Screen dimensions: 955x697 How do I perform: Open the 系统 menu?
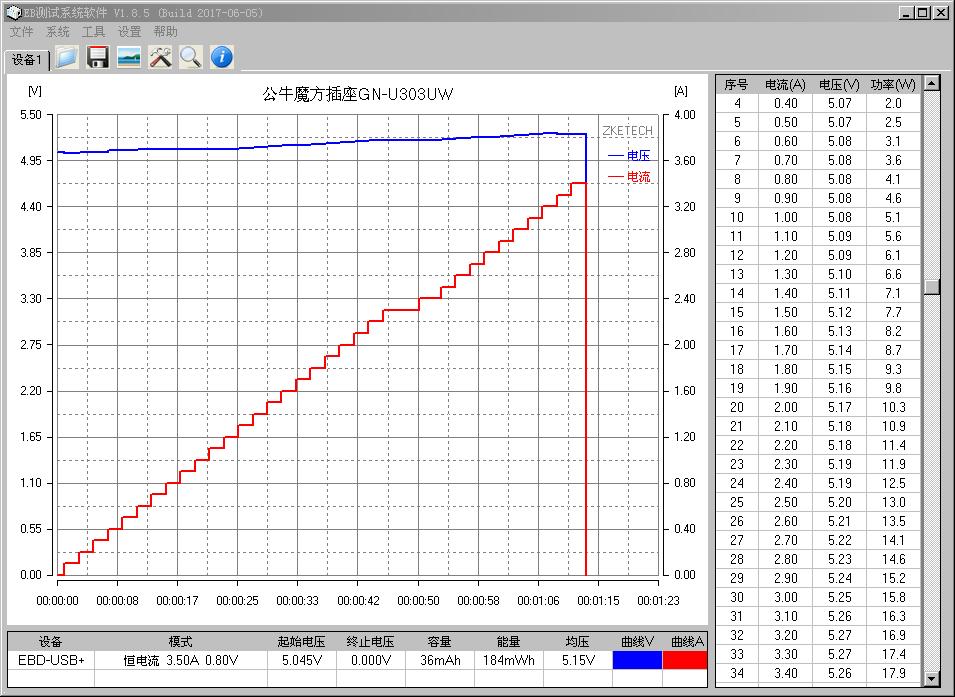click(x=58, y=32)
